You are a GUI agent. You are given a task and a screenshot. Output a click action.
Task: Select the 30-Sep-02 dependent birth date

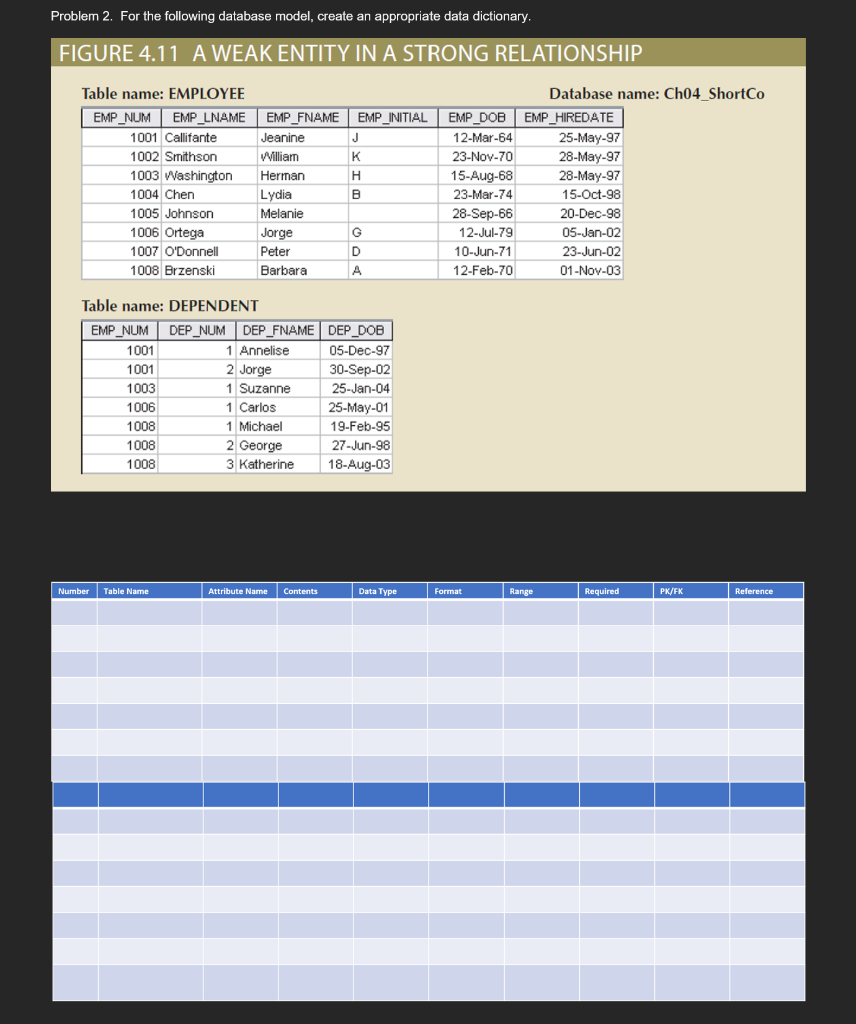coord(356,369)
